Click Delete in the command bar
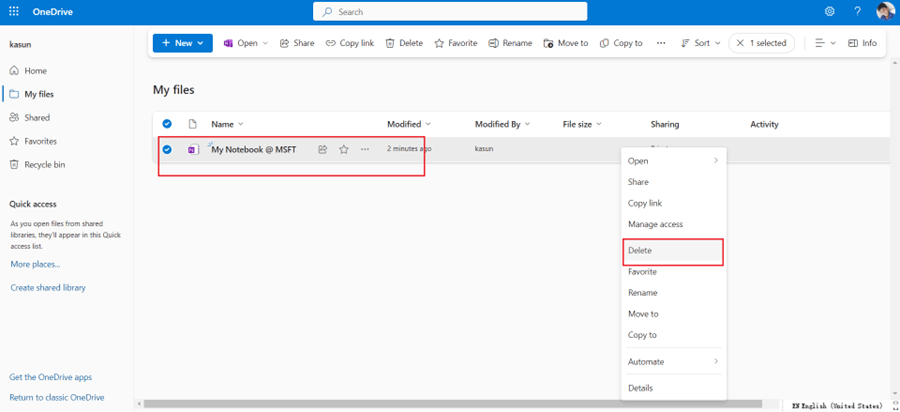 [x=404, y=43]
